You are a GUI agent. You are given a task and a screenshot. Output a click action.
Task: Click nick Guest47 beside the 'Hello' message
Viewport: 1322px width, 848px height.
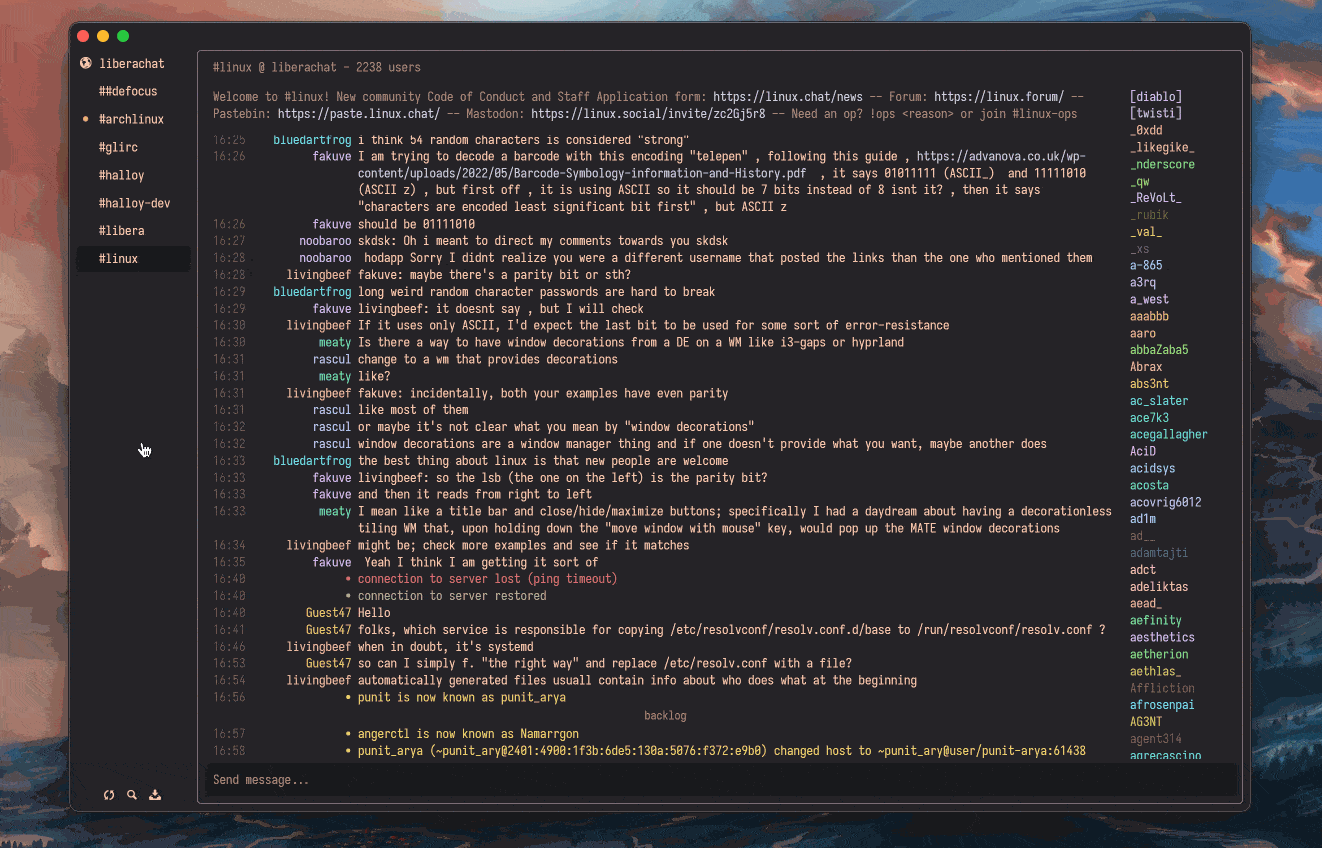[328, 613]
